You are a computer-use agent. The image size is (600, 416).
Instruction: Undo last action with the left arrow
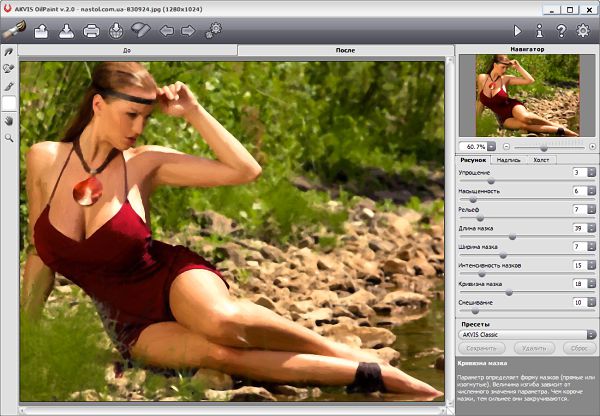coord(166,31)
